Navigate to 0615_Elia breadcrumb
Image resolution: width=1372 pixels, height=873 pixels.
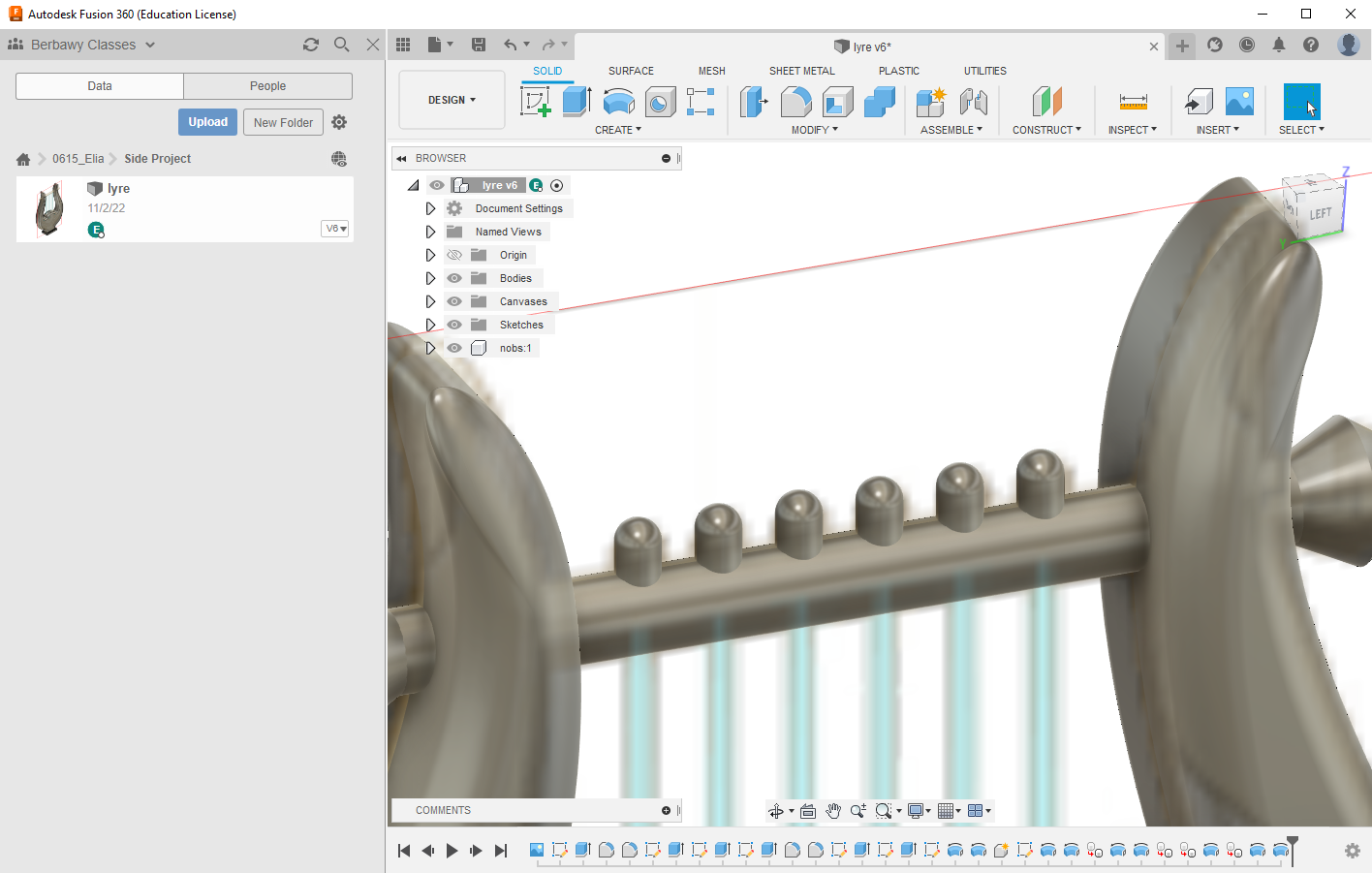pos(78,159)
